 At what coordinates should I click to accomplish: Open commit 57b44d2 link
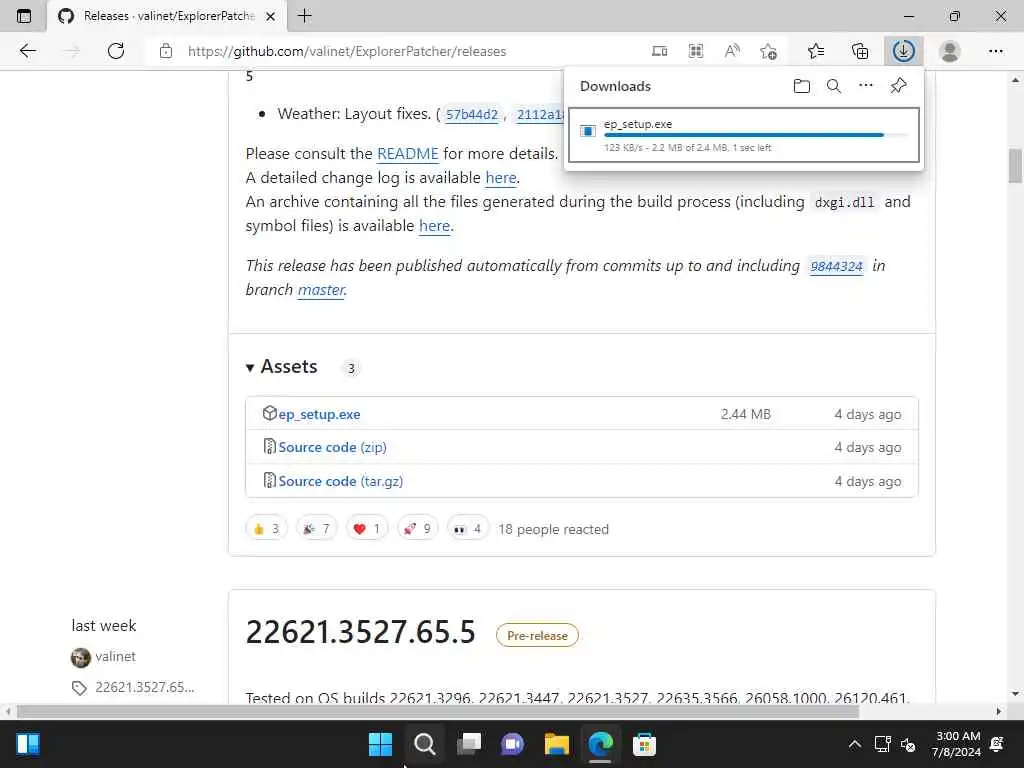tap(472, 115)
